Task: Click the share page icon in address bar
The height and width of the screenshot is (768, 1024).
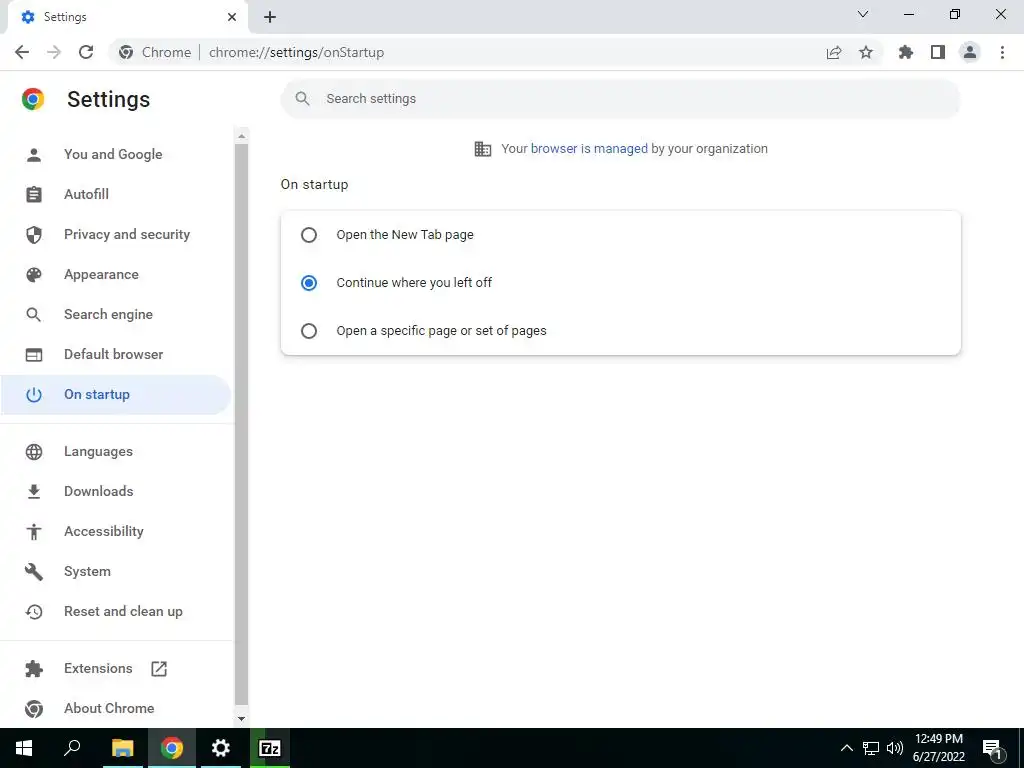Action: (833, 52)
